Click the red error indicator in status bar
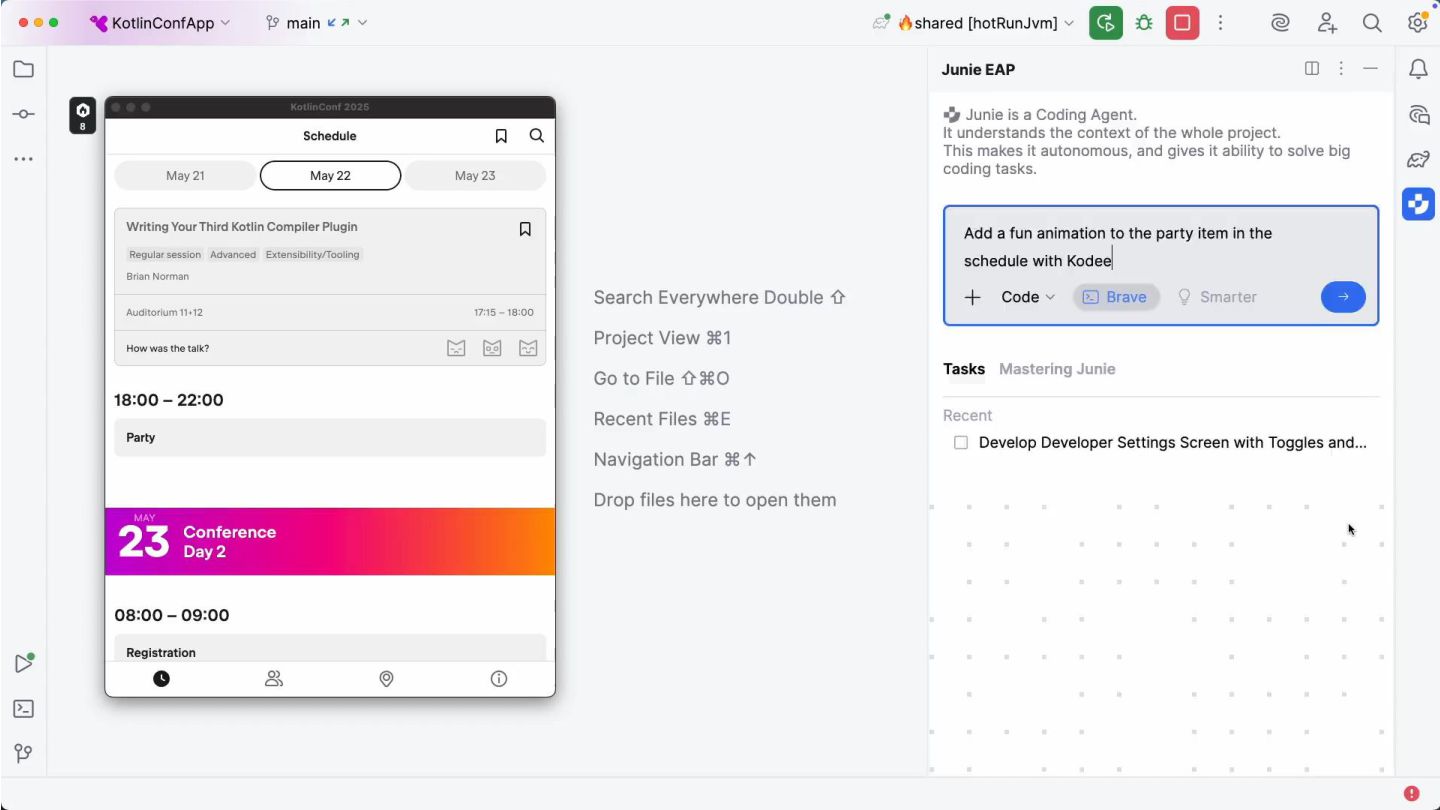 coord(1411,793)
